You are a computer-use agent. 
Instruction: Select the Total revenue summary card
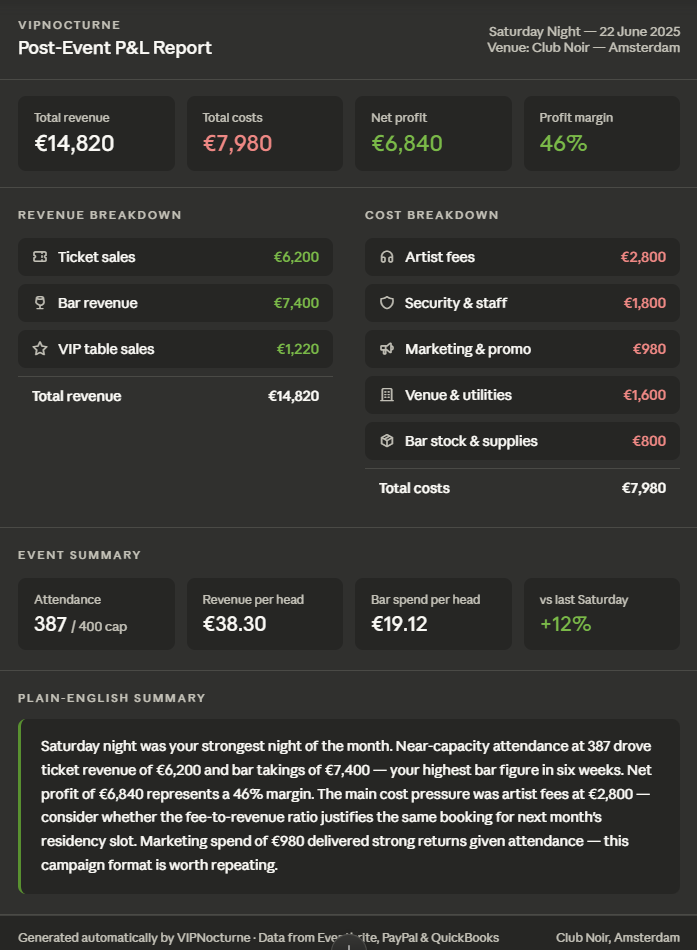[96, 133]
